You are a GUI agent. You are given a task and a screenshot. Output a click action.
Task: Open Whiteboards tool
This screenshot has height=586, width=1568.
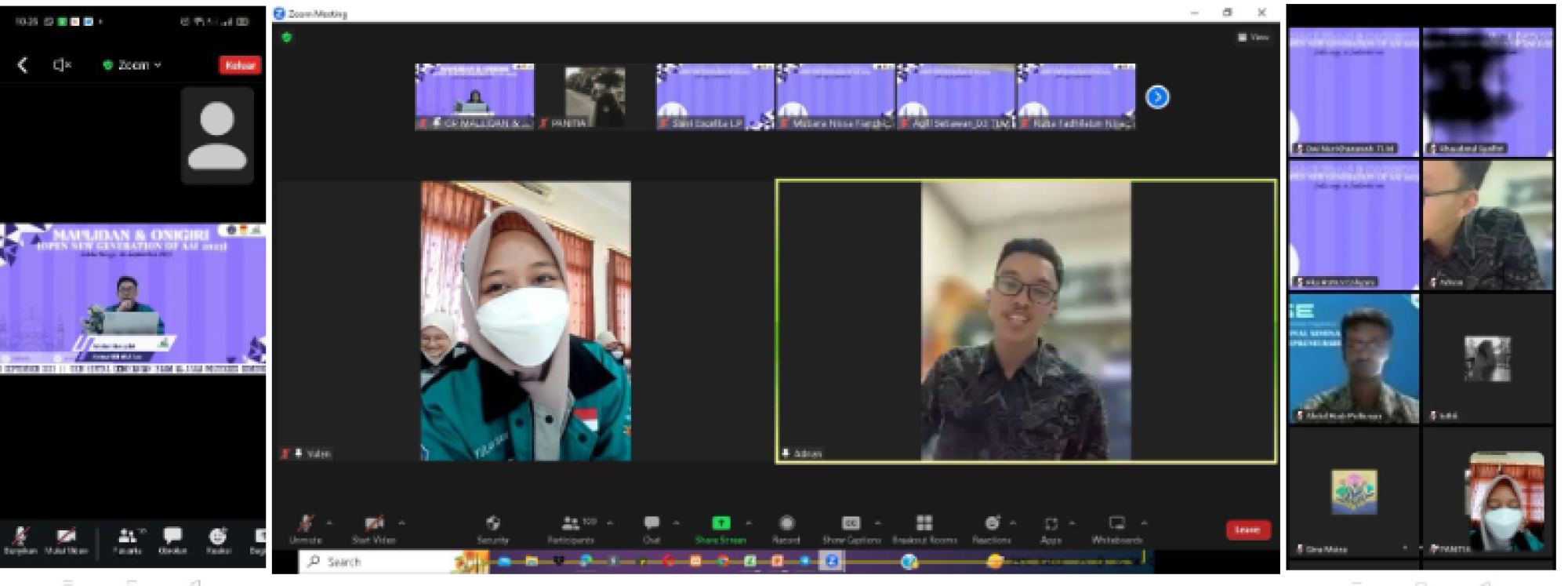pyautogui.click(x=1116, y=524)
